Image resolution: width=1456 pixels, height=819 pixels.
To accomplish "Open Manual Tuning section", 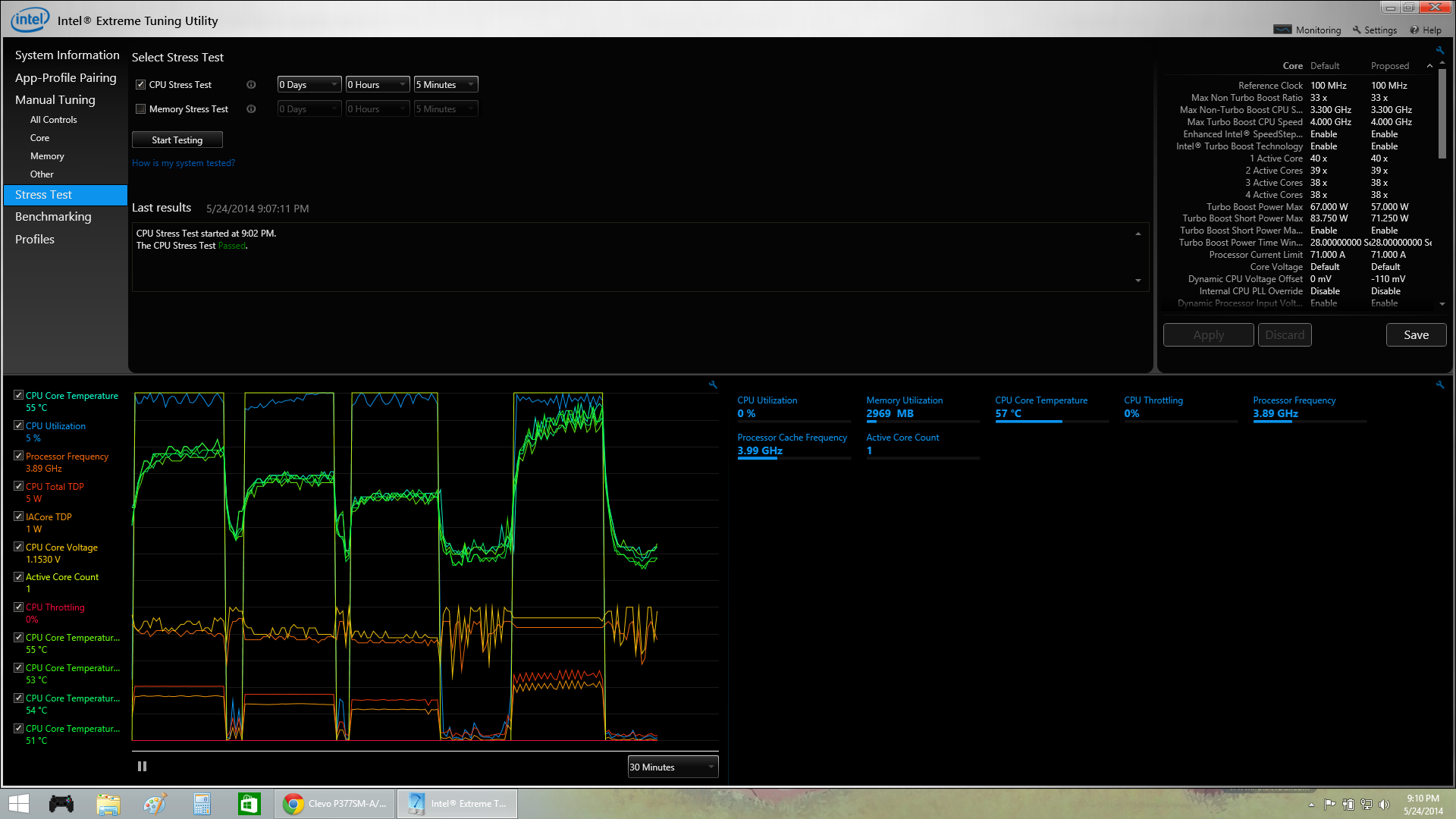I will pyautogui.click(x=55, y=100).
